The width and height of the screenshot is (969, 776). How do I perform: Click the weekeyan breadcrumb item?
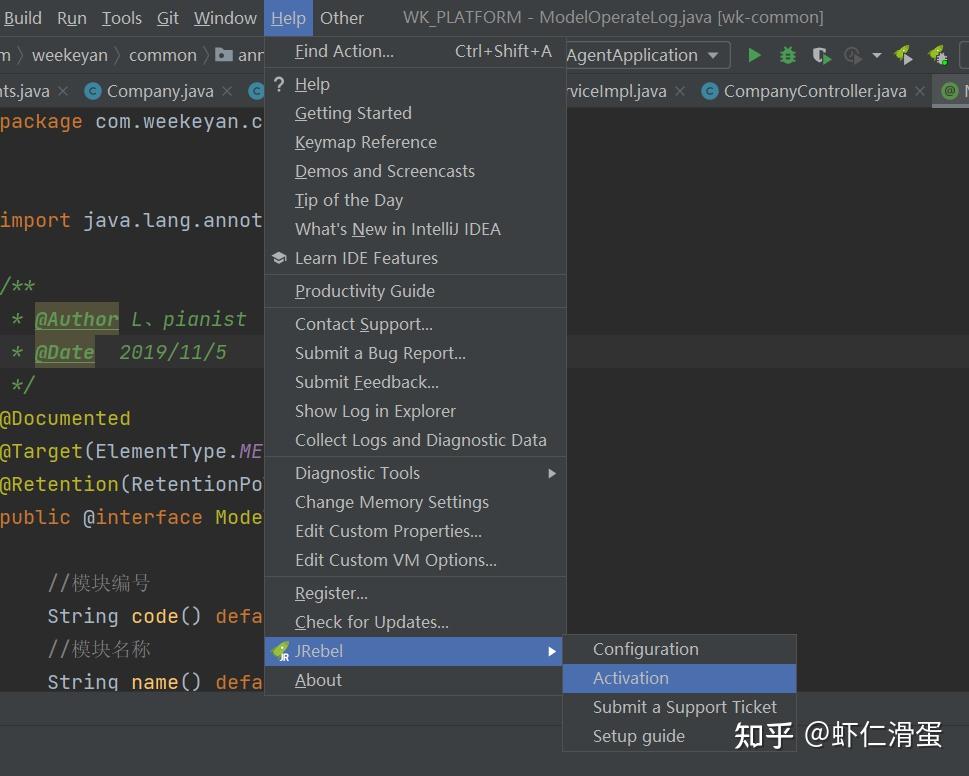(x=70, y=55)
